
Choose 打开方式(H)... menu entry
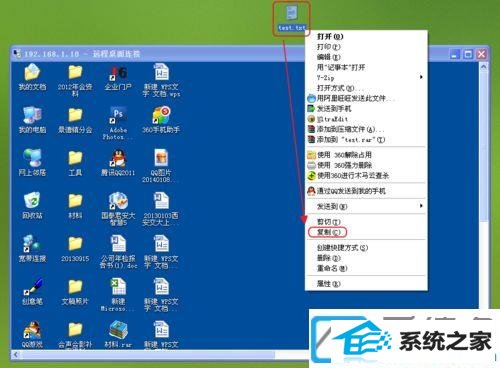coord(366,88)
